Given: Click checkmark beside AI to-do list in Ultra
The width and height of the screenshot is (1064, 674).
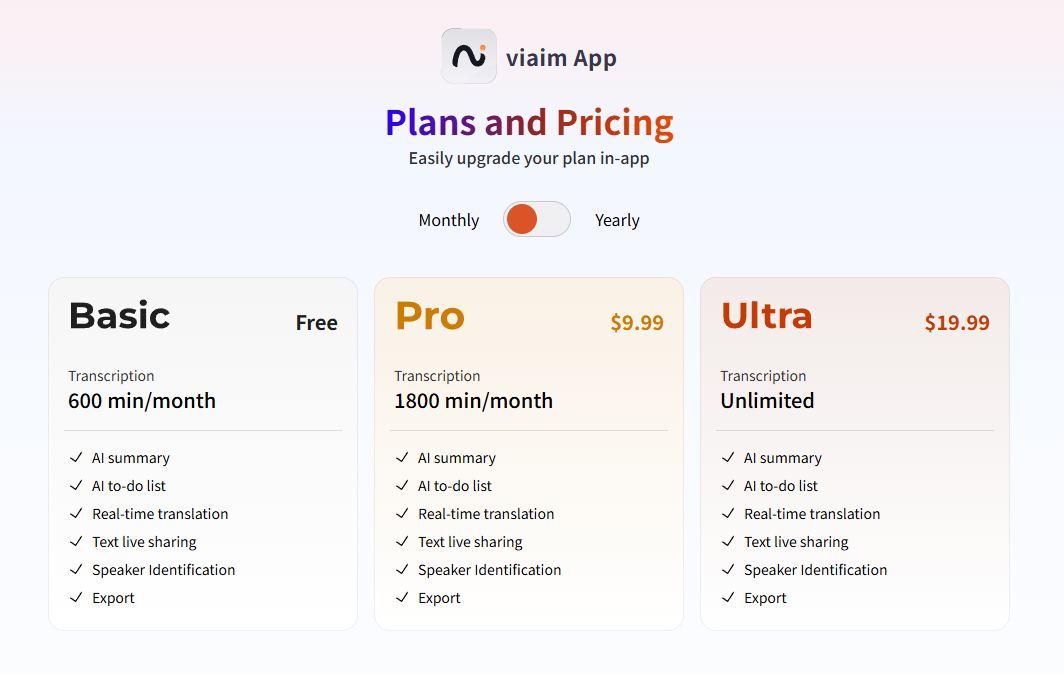Looking at the screenshot, I should 728,485.
